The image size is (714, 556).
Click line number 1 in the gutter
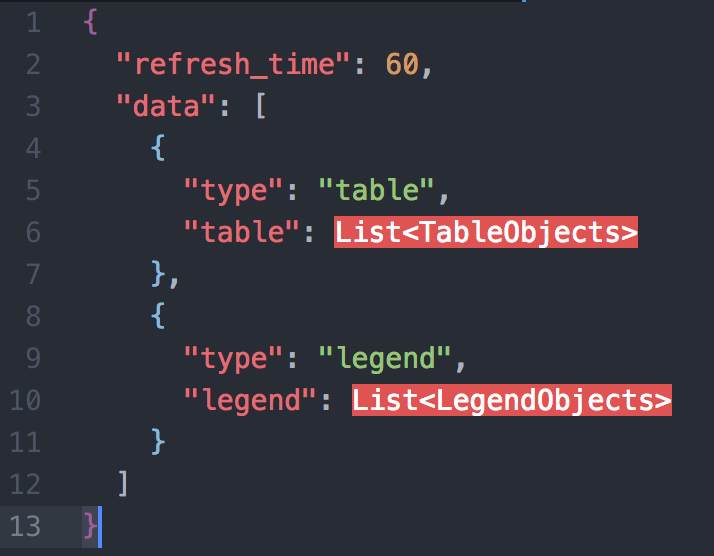click(x=34, y=22)
